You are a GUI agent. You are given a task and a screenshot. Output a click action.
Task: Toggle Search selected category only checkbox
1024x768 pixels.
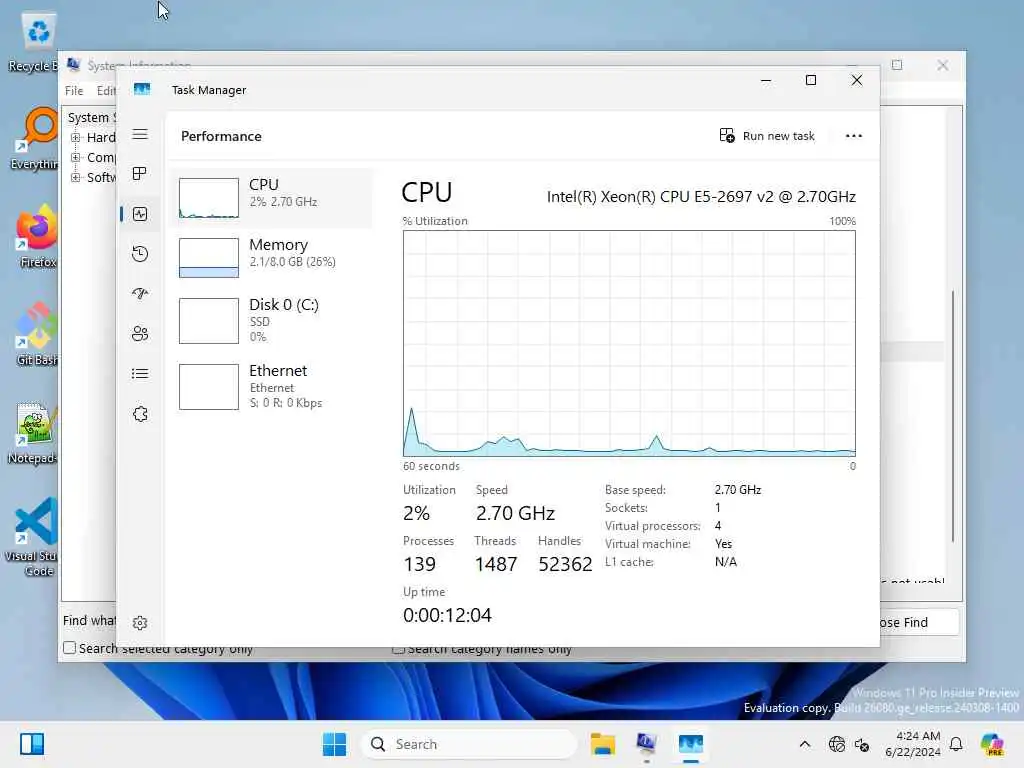(x=69, y=648)
